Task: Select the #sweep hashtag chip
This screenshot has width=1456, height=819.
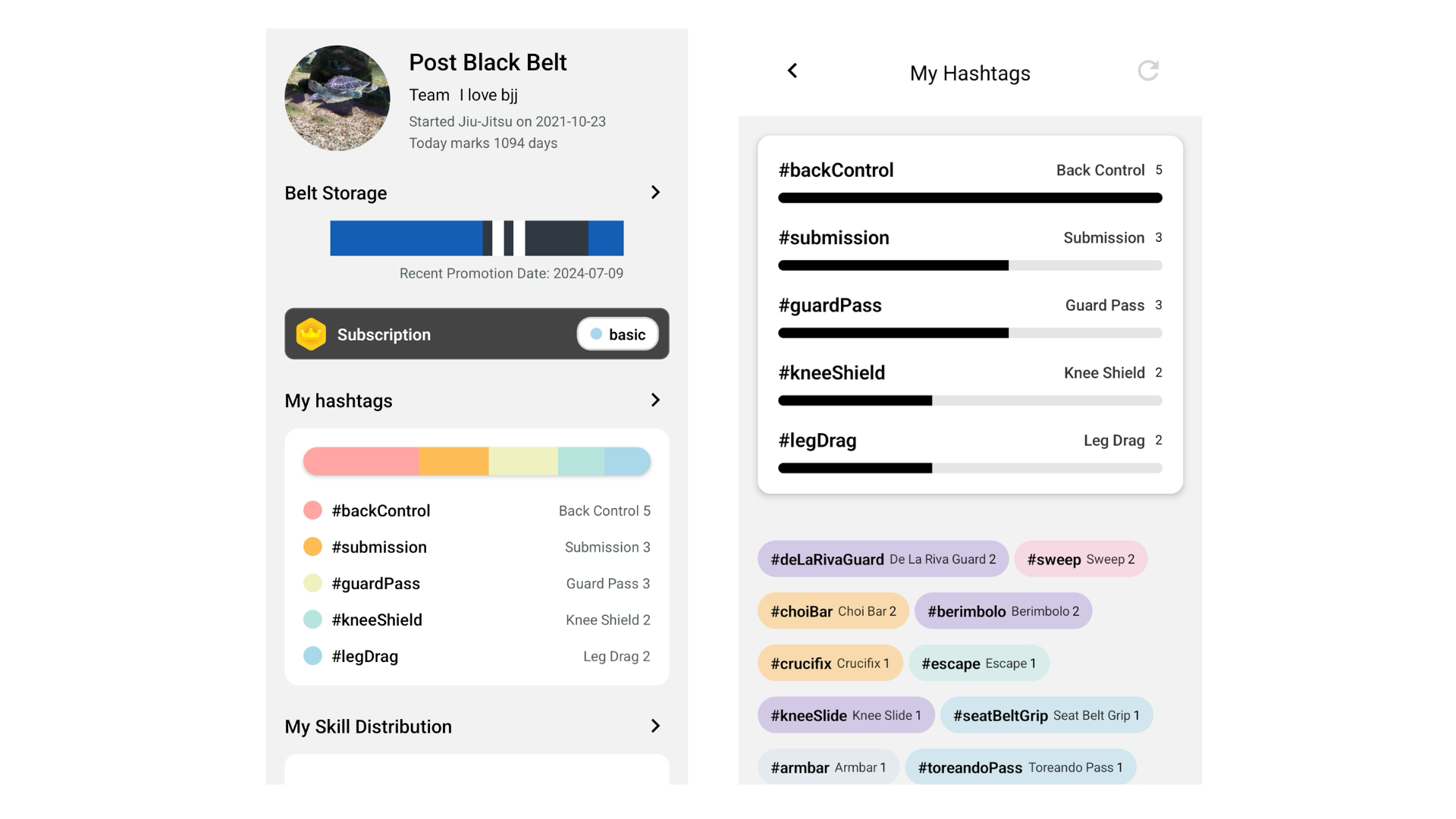Action: [x=1081, y=560]
